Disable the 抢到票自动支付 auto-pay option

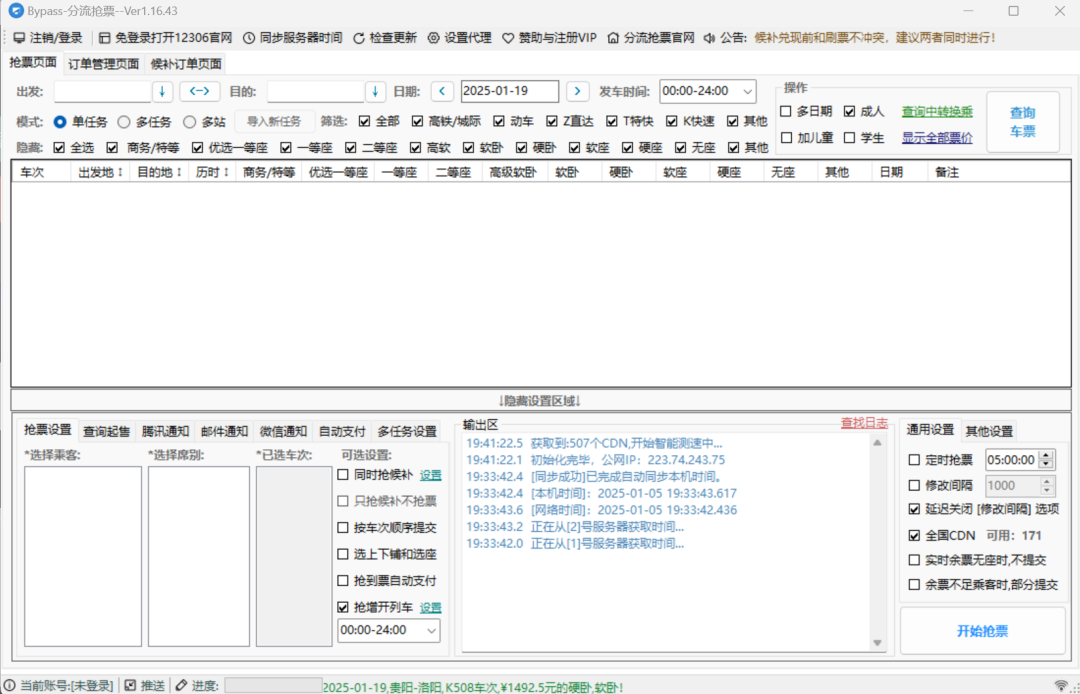(x=343, y=580)
